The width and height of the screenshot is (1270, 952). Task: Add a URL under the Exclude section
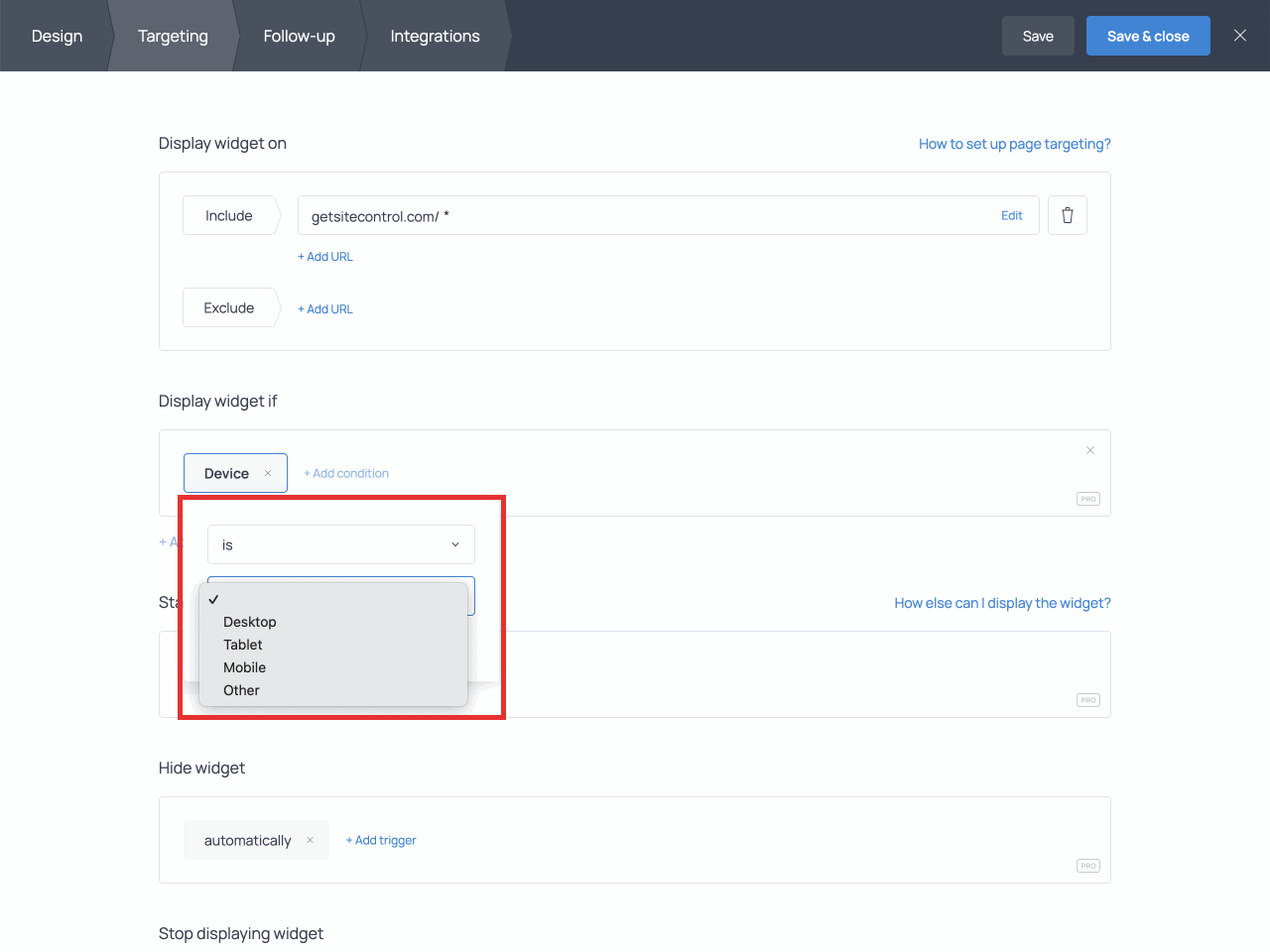tap(325, 308)
